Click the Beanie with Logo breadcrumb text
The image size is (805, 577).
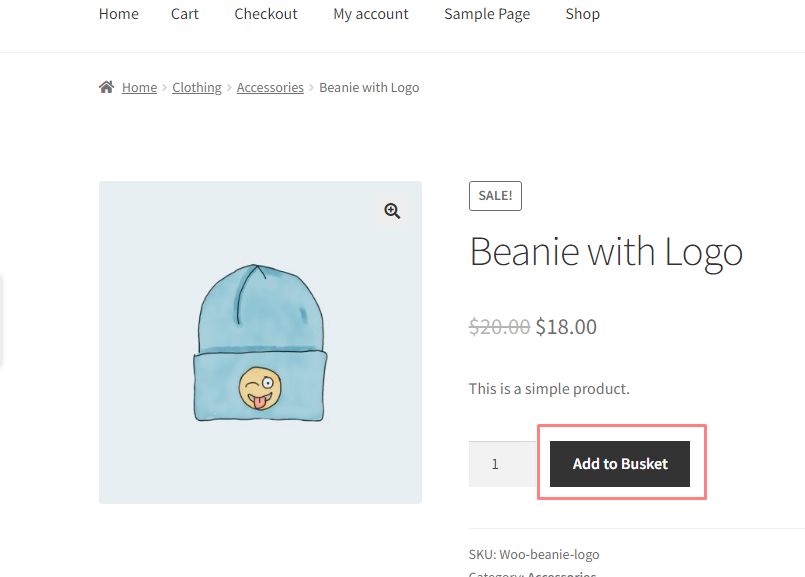[369, 88]
